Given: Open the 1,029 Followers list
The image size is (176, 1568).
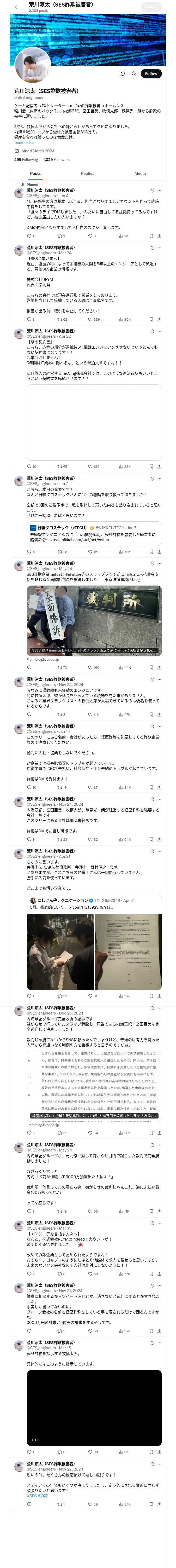Looking at the screenshot, I should click(x=56, y=159).
